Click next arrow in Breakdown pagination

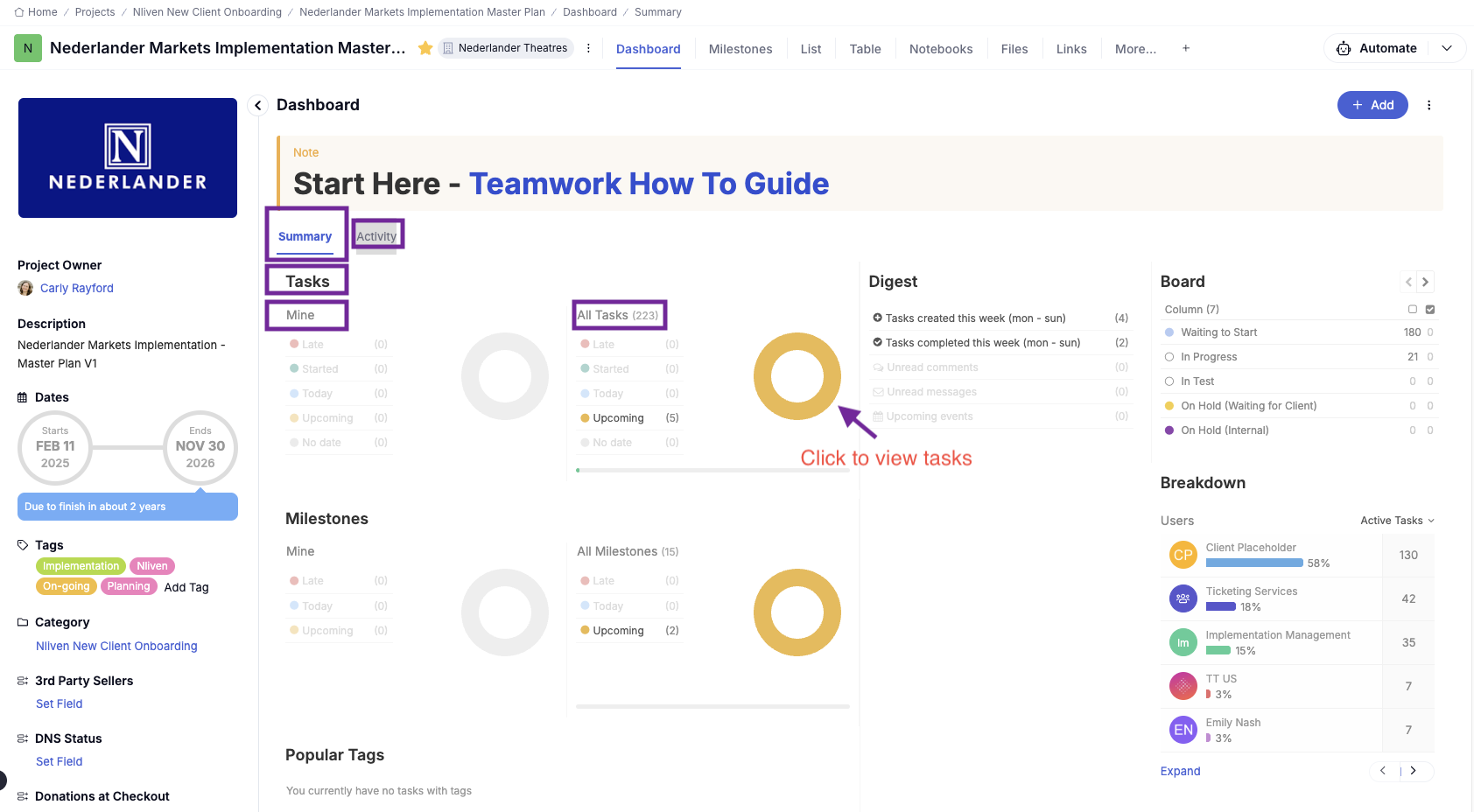click(1413, 771)
